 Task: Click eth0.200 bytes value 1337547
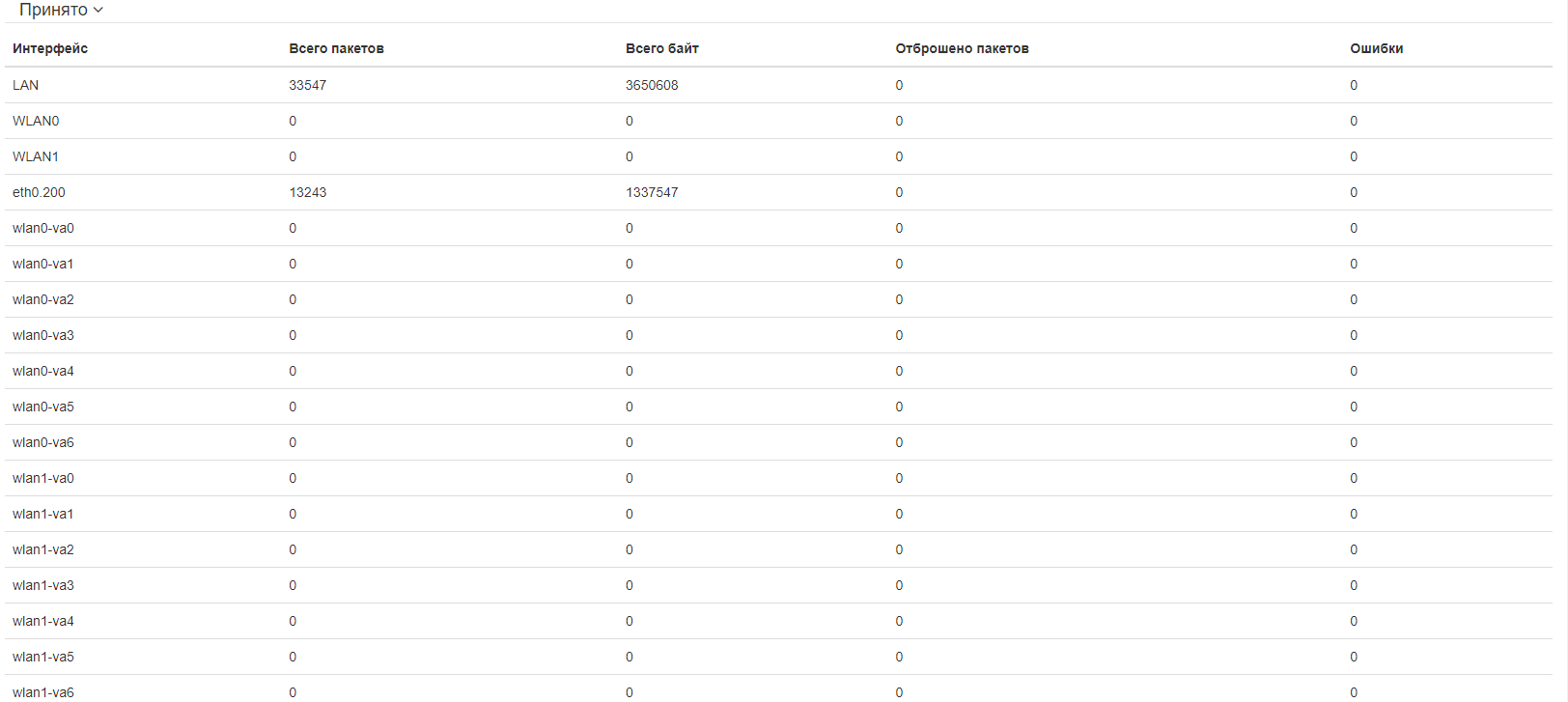click(x=652, y=192)
